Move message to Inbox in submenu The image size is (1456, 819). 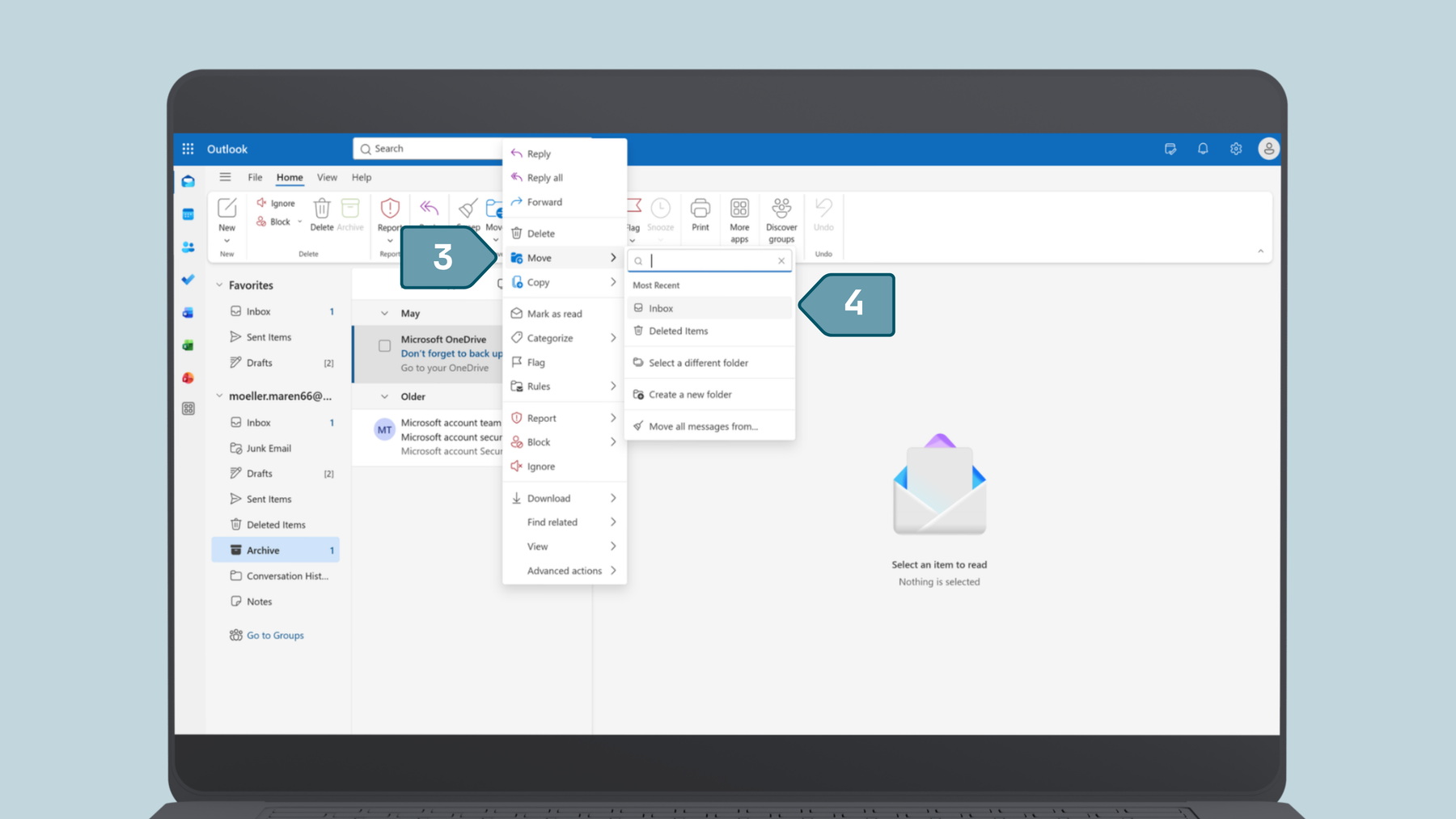pos(709,308)
